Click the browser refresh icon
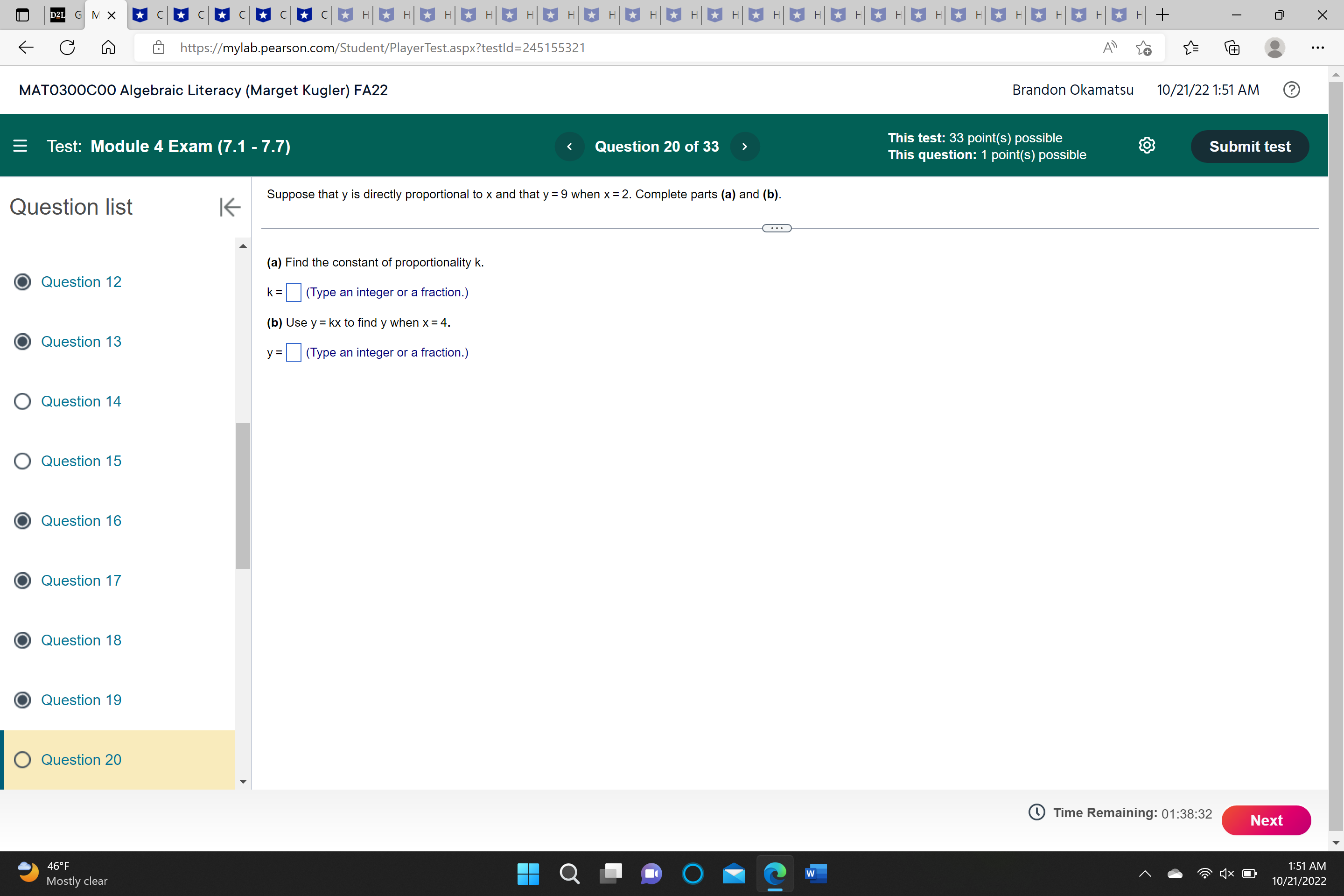The image size is (1344, 896). [67, 48]
